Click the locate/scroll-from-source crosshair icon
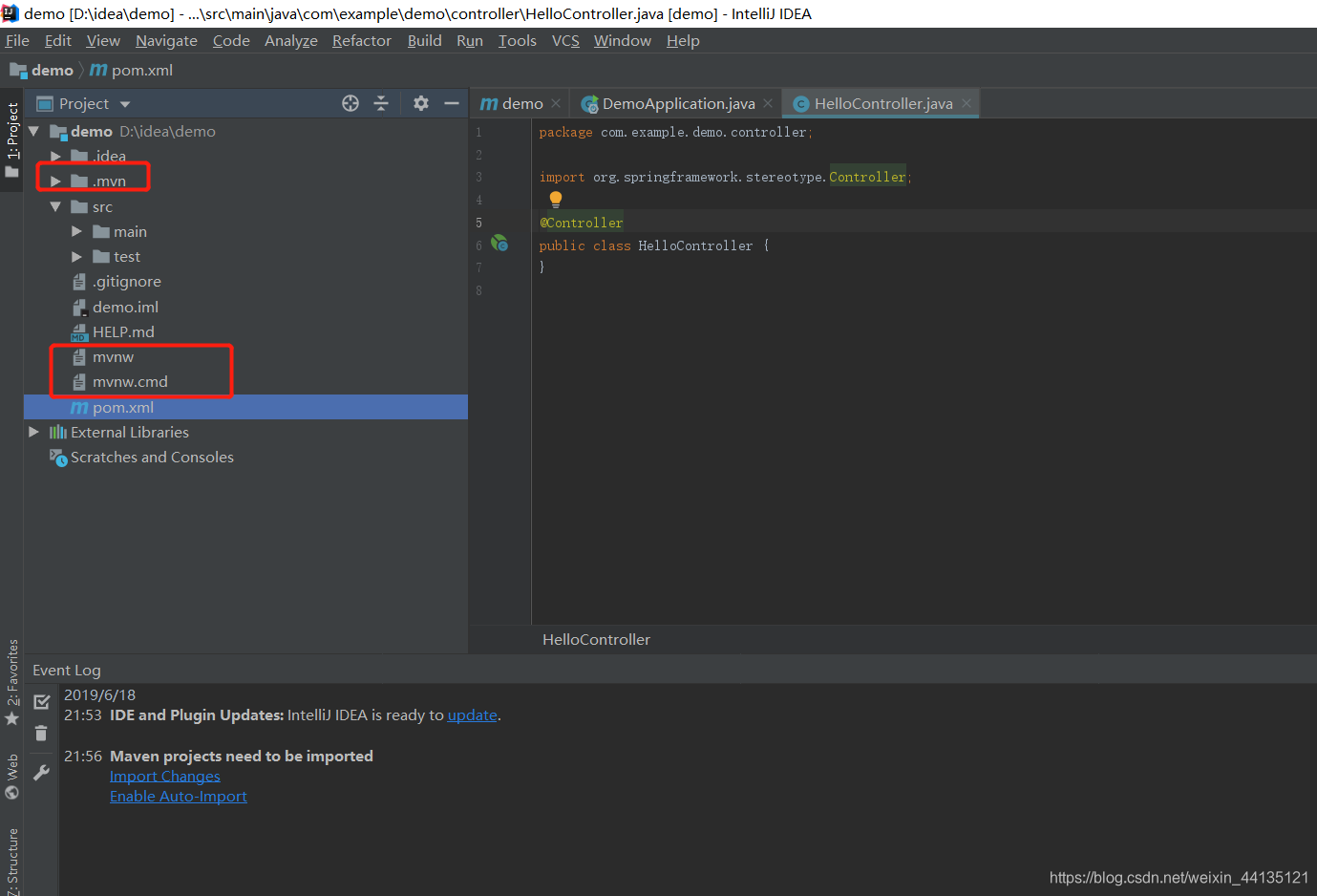 pos(350,103)
